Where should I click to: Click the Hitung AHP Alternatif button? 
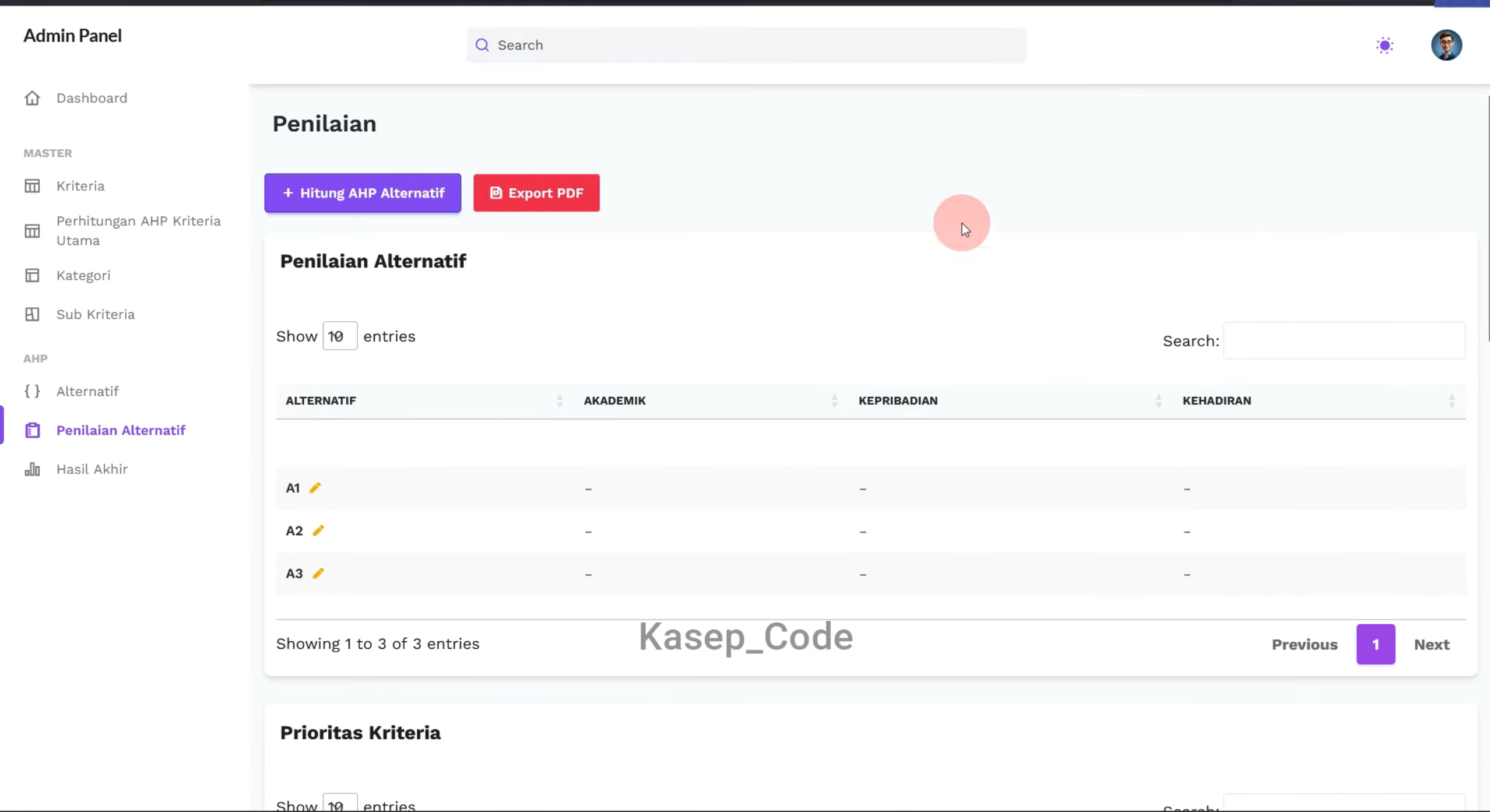[x=363, y=193]
